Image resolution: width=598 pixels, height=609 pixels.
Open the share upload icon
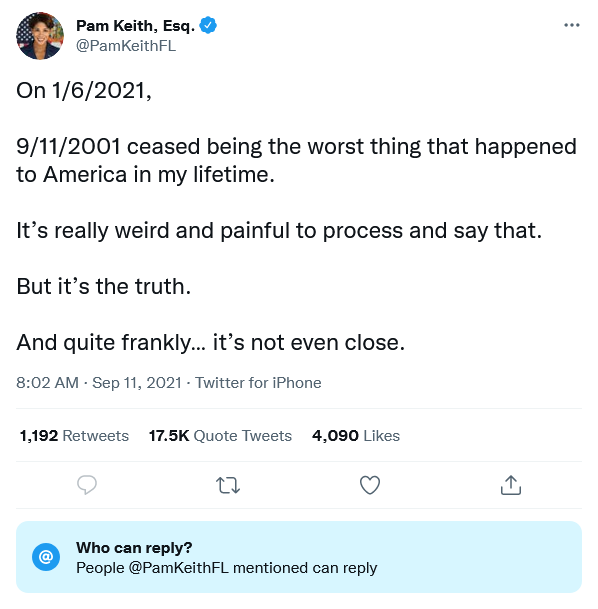coord(511,485)
